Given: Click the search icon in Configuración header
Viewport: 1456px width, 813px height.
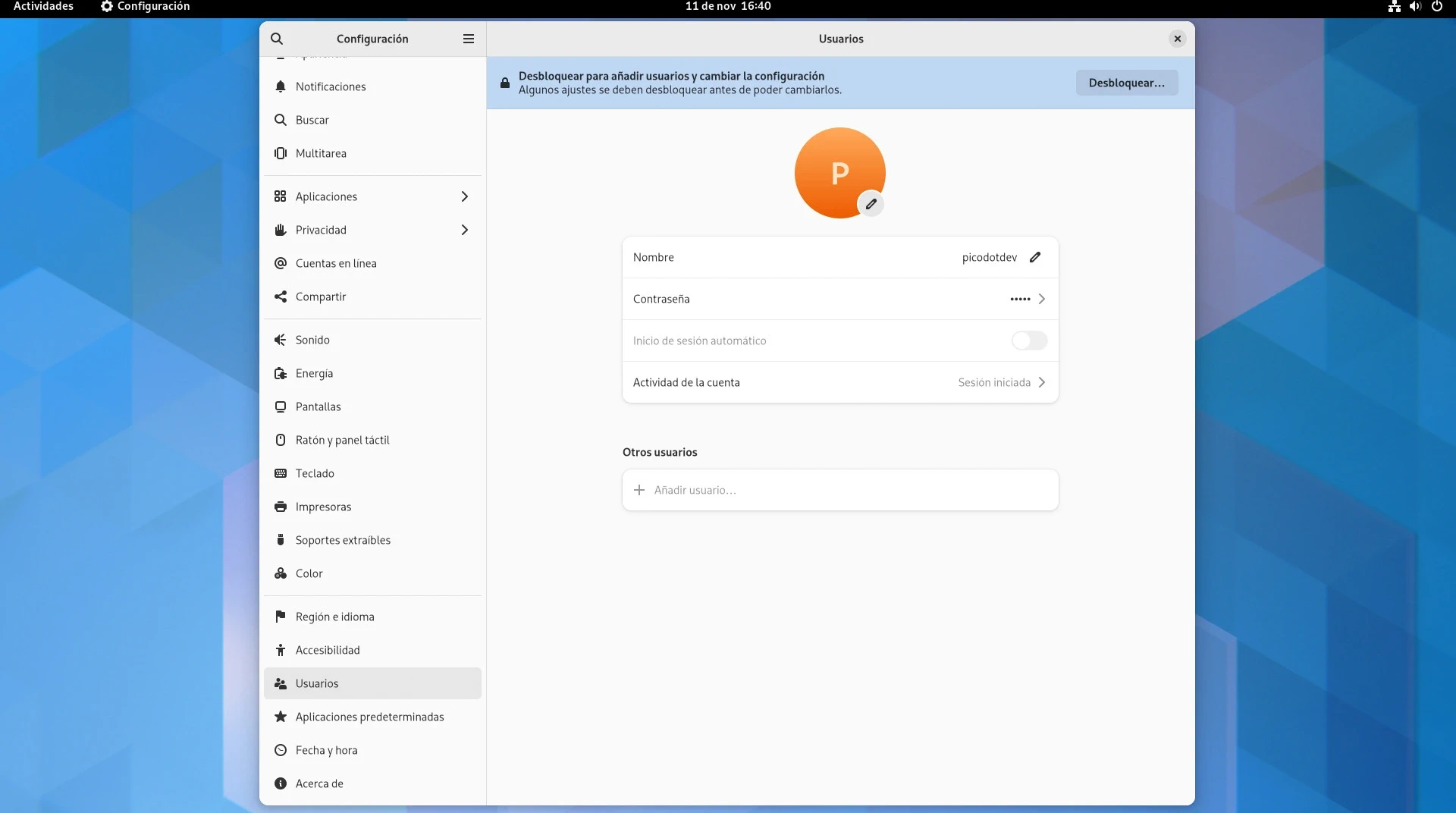Looking at the screenshot, I should (x=277, y=39).
